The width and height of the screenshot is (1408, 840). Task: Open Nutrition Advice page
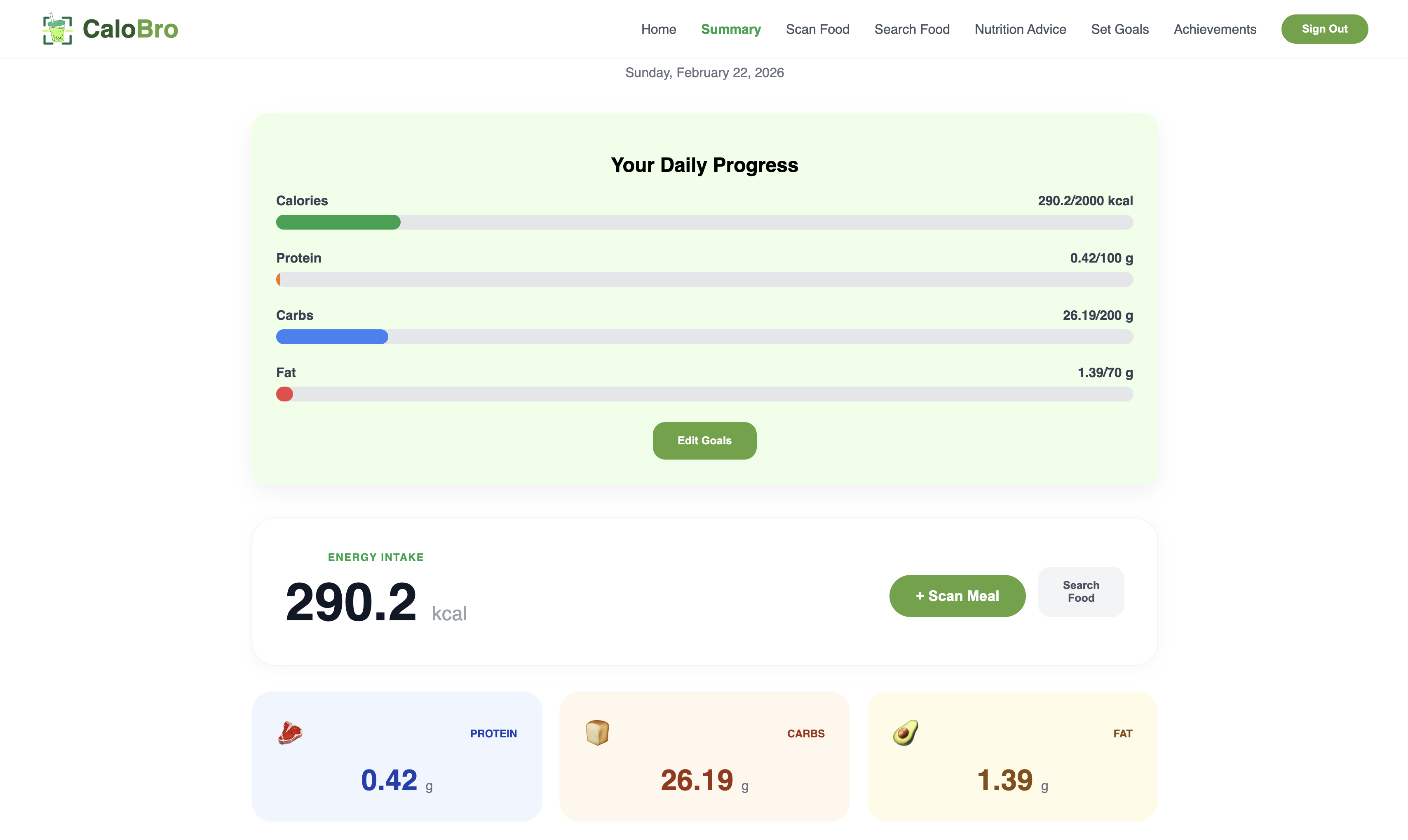[1020, 29]
